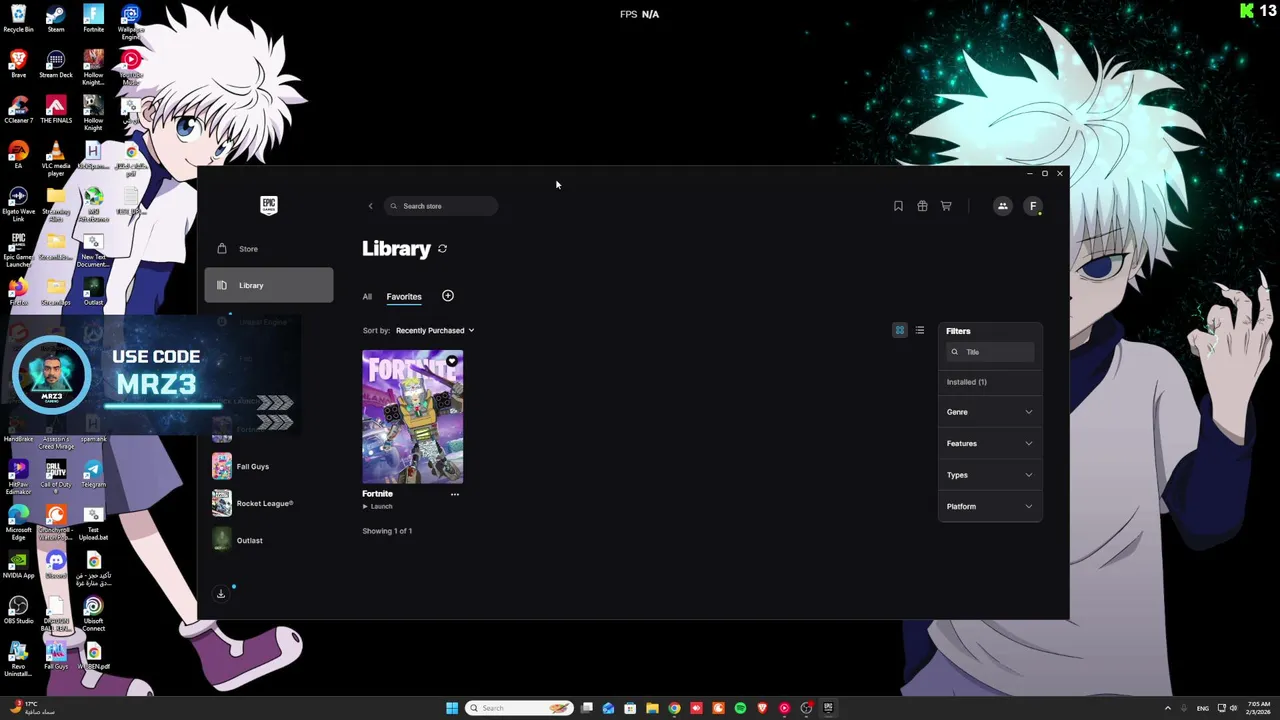Expand the Platform filter
The width and height of the screenshot is (1280, 720).
click(x=990, y=506)
